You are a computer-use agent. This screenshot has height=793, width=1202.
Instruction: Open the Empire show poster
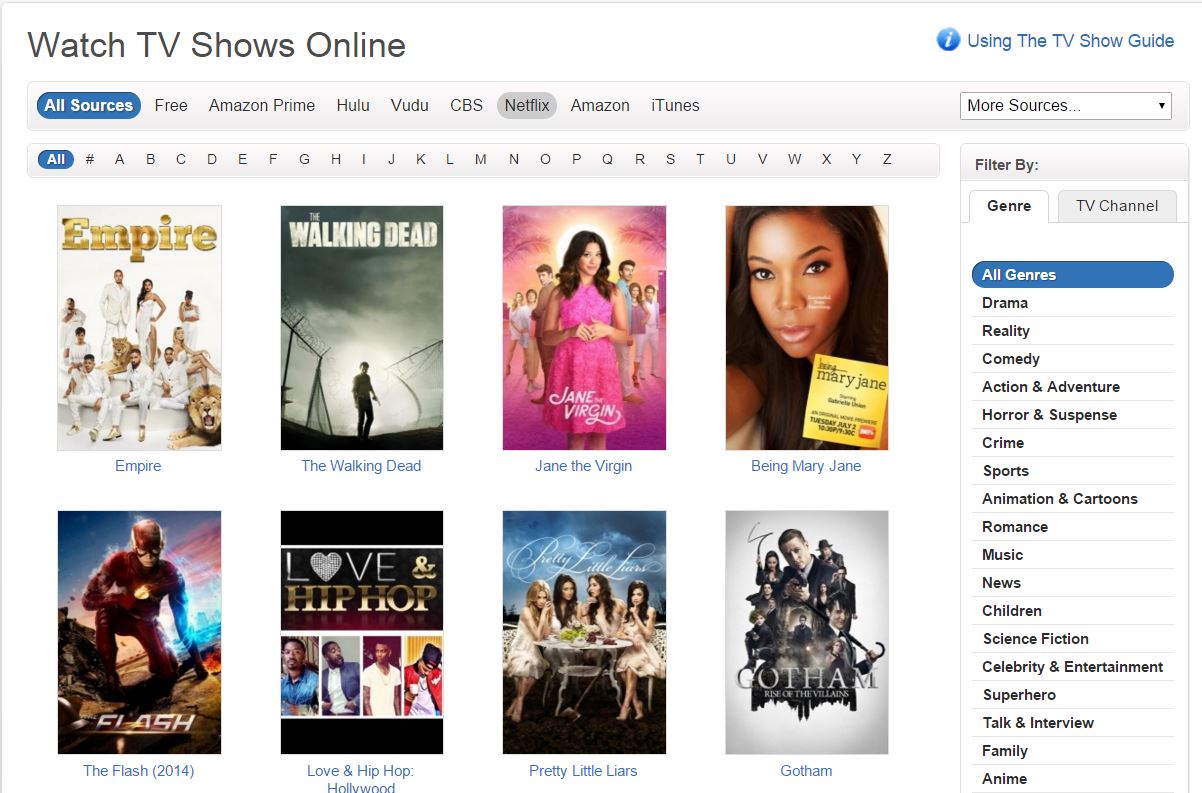[139, 328]
